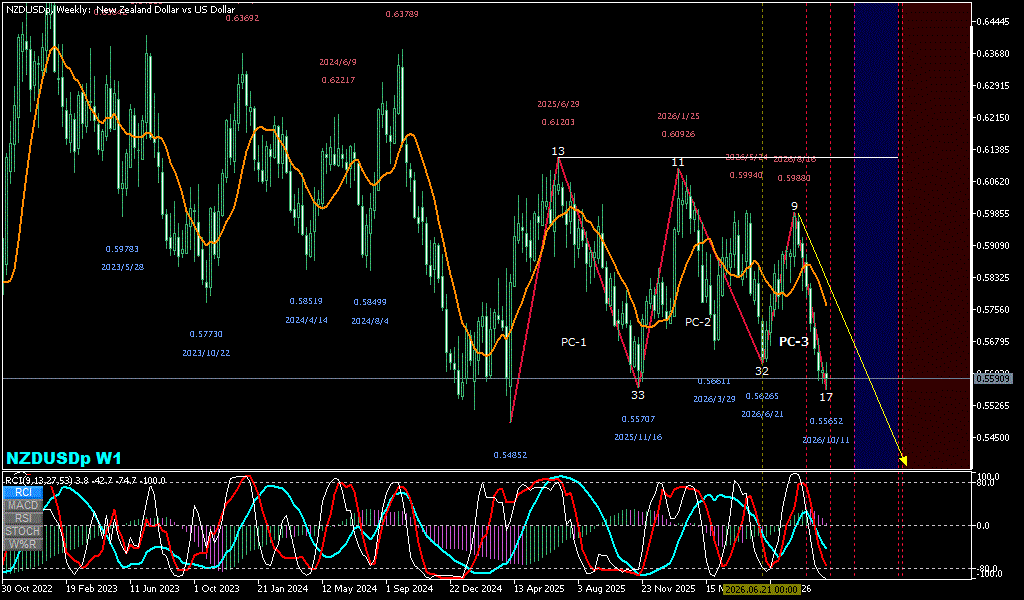Screen dimensions: 1024x600
Task: Switch to the W%R indicator button
Action: click(x=23, y=545)
